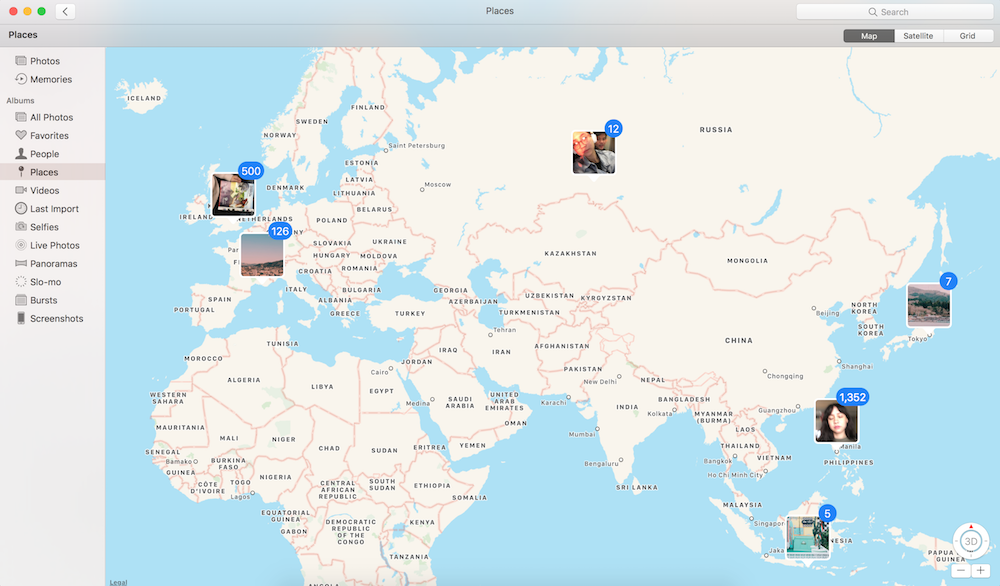Viewport: 1000px width, 586px height.
Task: Toggle the 3D compass control
Action: (x=971, y=541)
